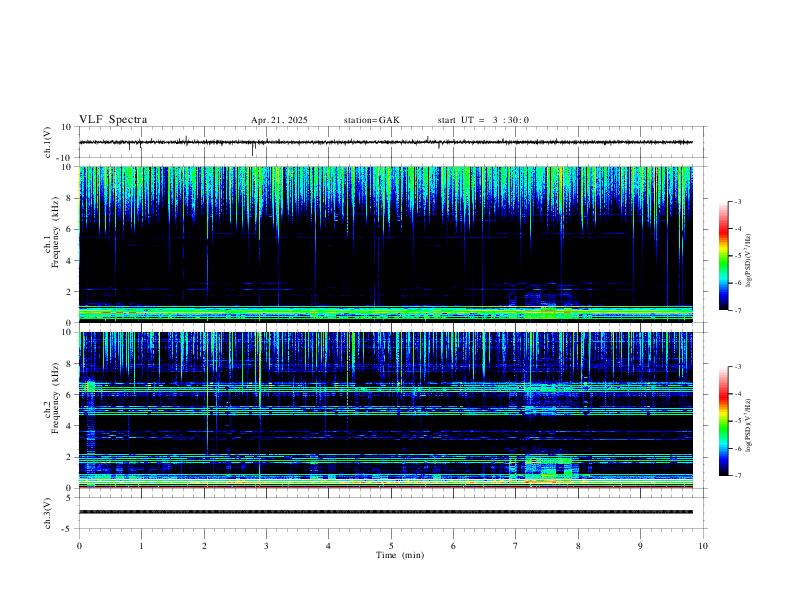Click the "start UT = 3 :30: 0" text
The image size is (792, 612).
point(483,120)
